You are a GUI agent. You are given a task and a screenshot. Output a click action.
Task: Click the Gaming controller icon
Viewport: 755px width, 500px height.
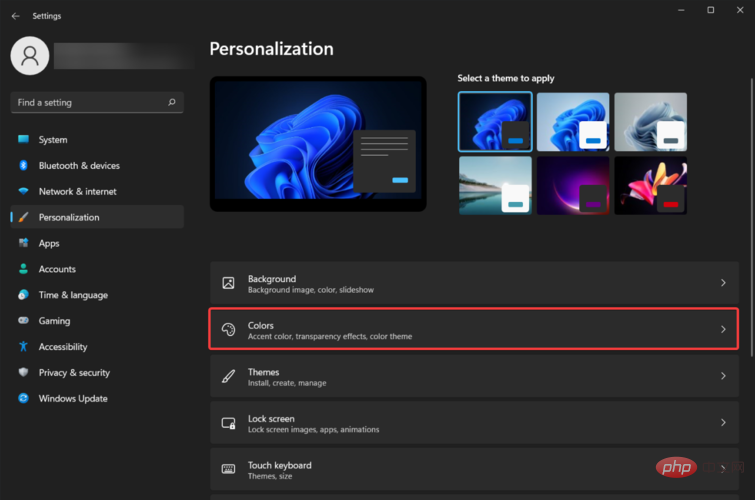point(23,320)
